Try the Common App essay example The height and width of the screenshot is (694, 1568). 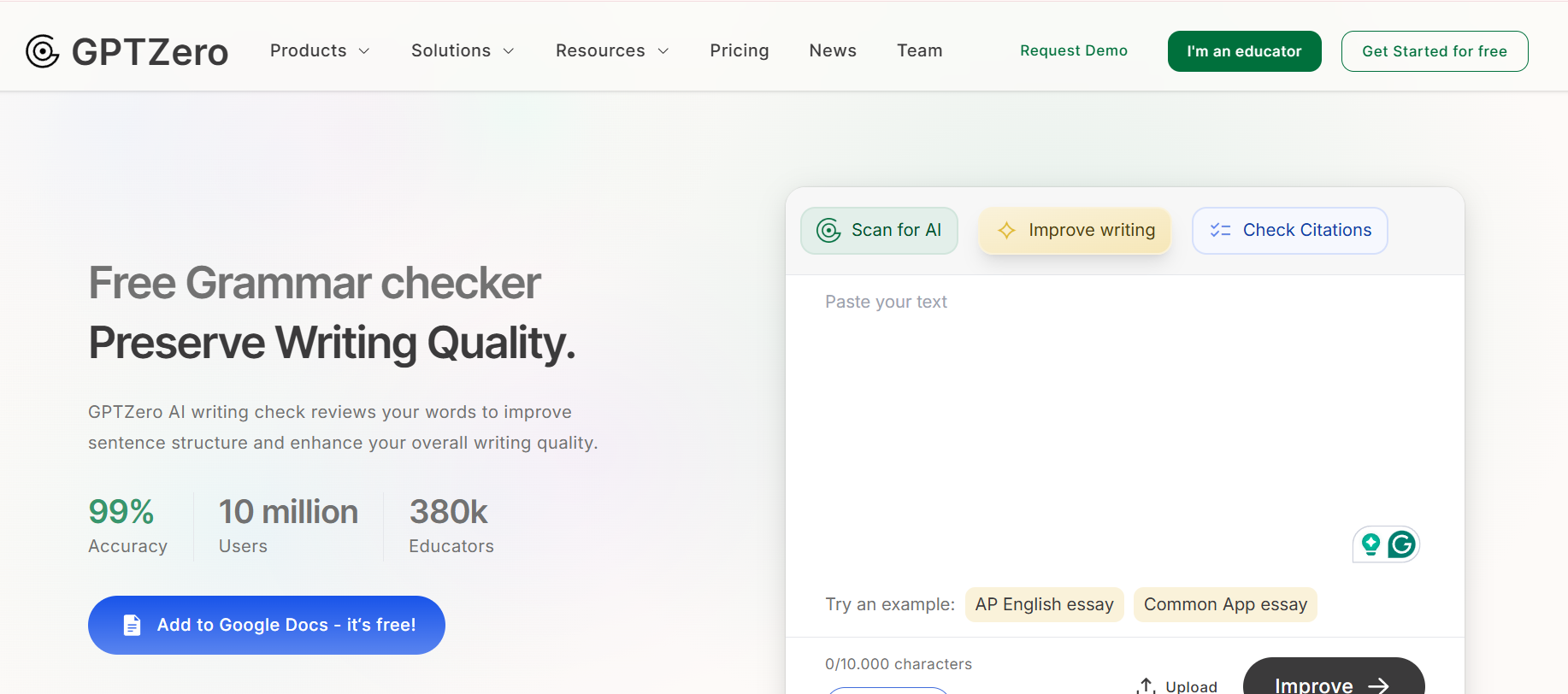pyautogui.click(x=1224, y=605)
